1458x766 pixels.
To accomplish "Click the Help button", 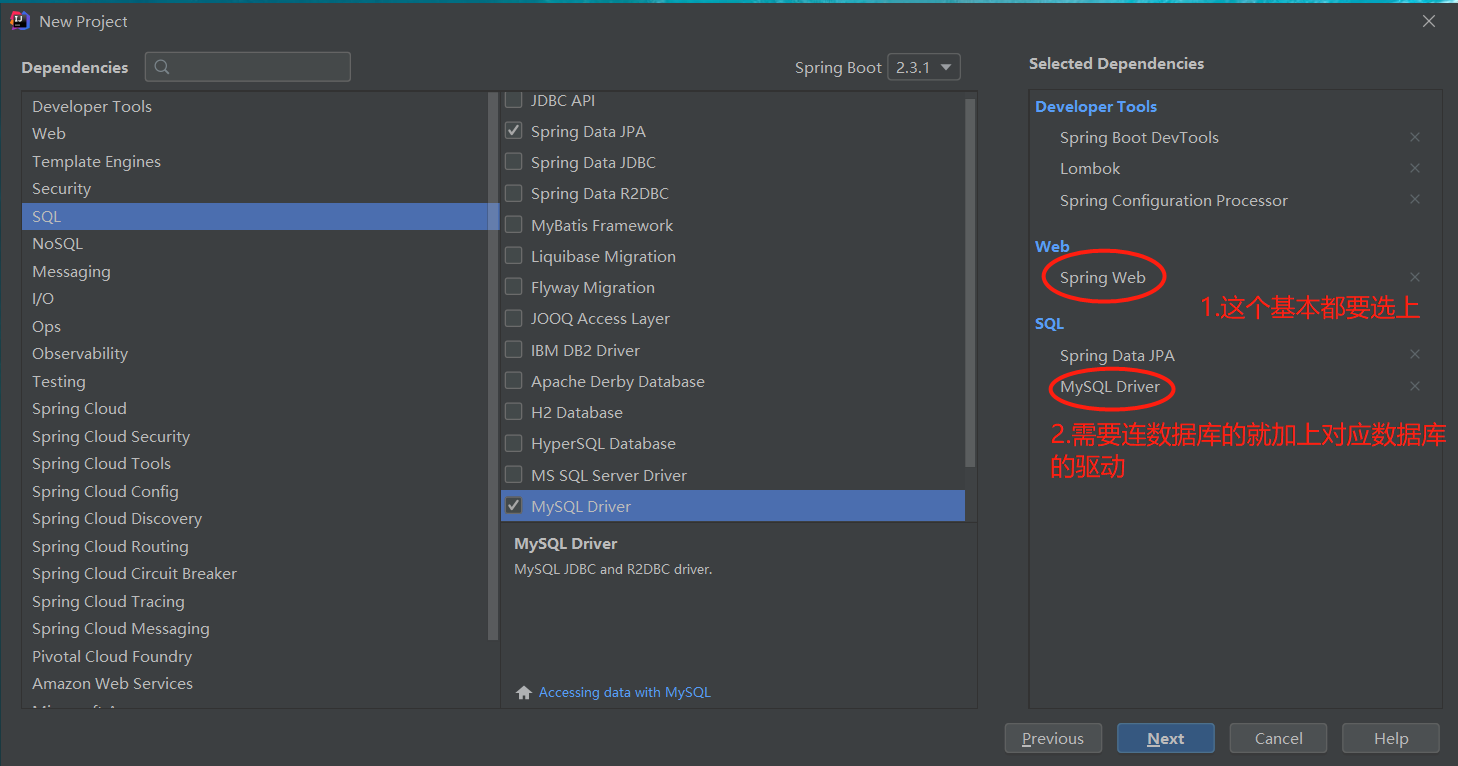I will coord(1391,738).
